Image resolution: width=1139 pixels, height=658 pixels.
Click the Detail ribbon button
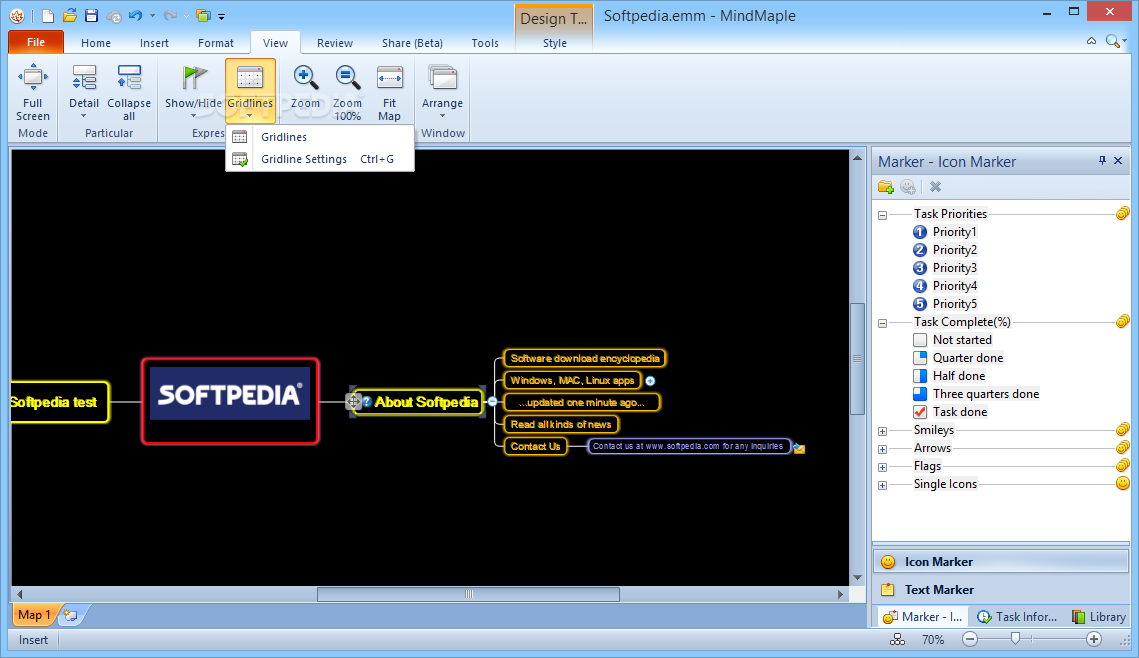[x=84, y=93]
